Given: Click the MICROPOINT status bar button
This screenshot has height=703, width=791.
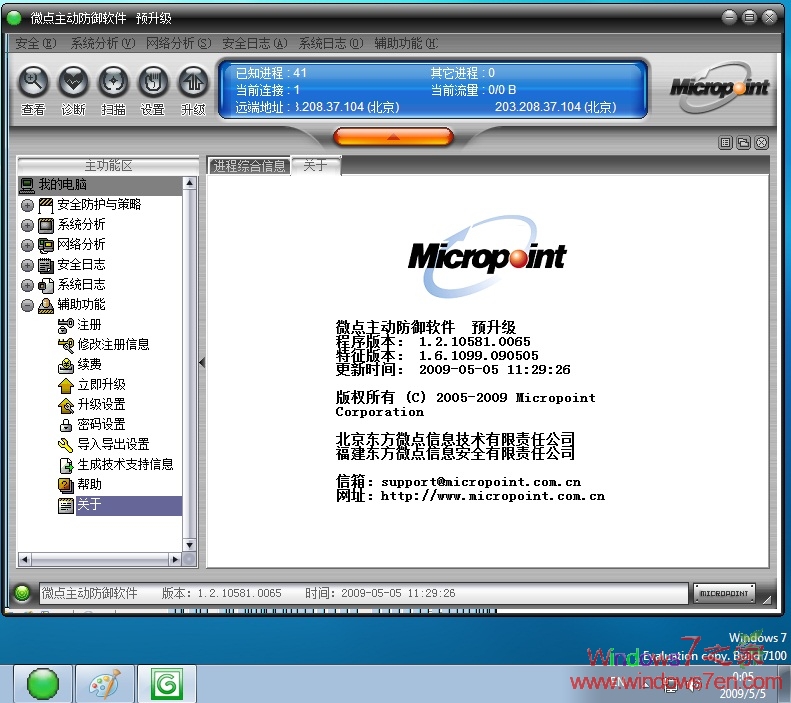Looking at the screenshot, I should click(724, 594).
